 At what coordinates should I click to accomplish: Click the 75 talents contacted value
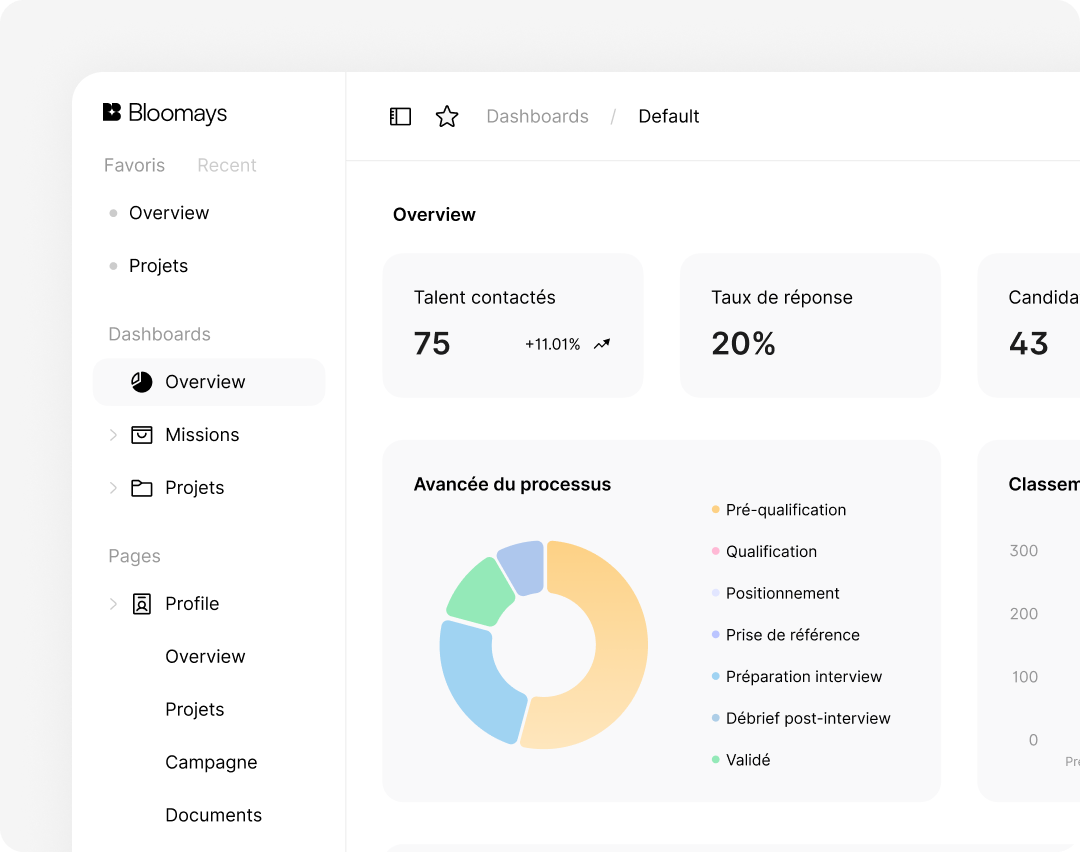point(432,343)
